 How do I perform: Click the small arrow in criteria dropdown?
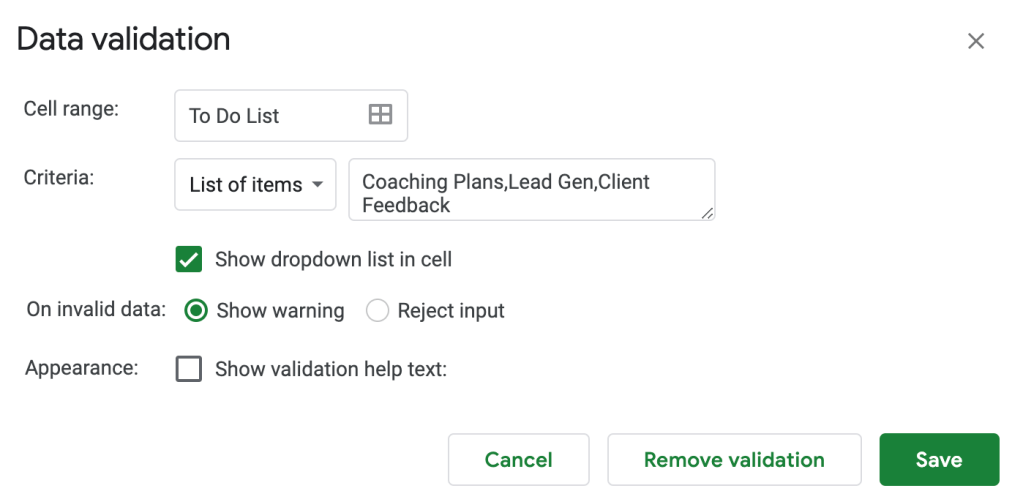click(x=318, y=185)
